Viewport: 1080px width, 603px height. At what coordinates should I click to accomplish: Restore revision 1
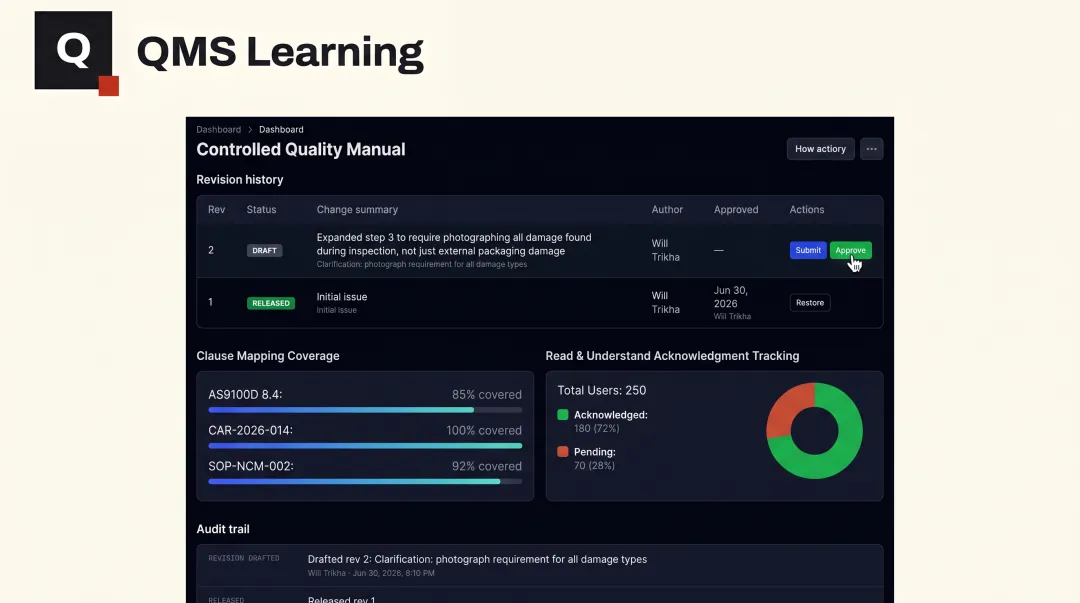click(x=810, y=303)
